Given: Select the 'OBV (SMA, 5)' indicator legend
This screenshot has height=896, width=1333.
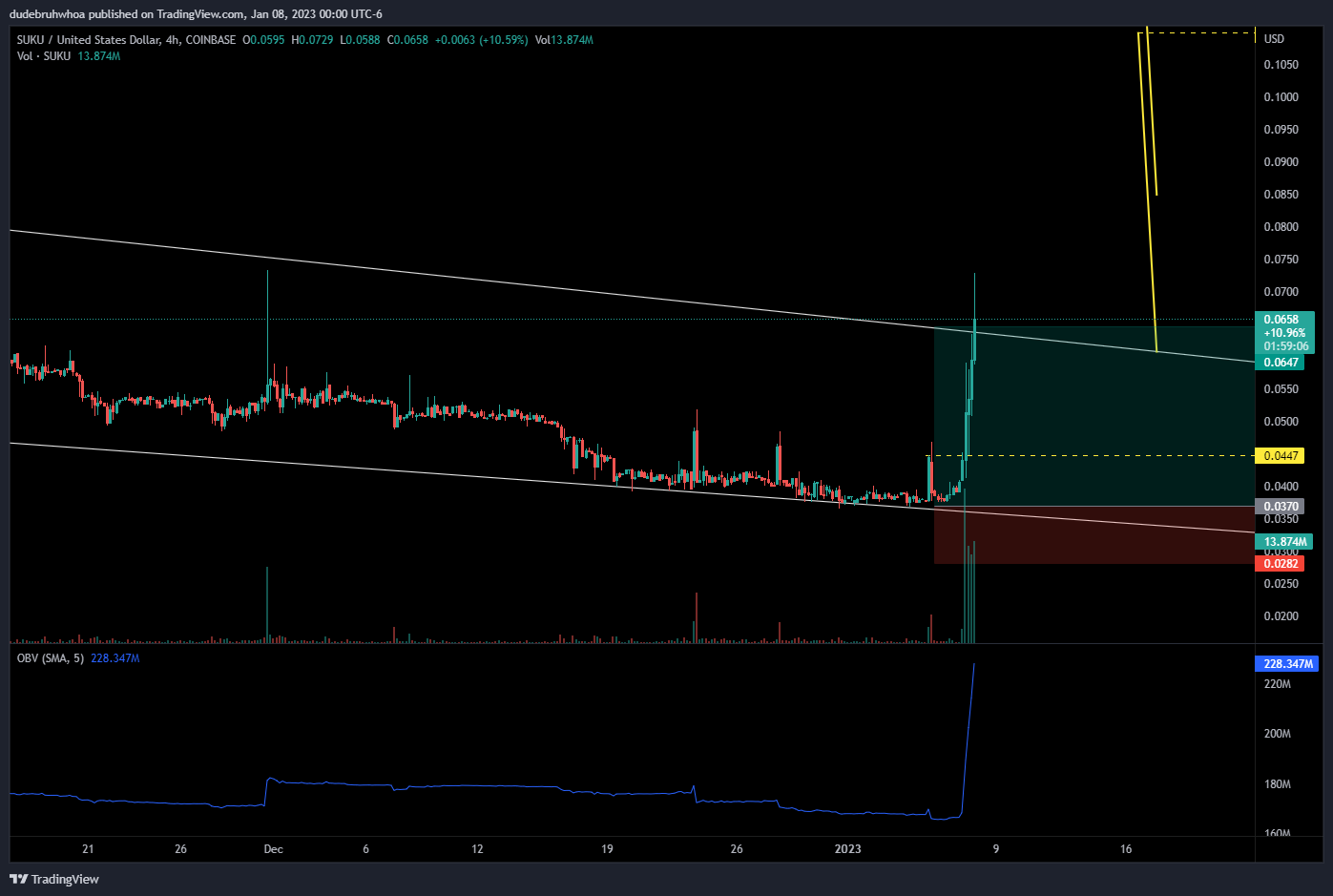Looking at the screenshot, I should [51, 658].
